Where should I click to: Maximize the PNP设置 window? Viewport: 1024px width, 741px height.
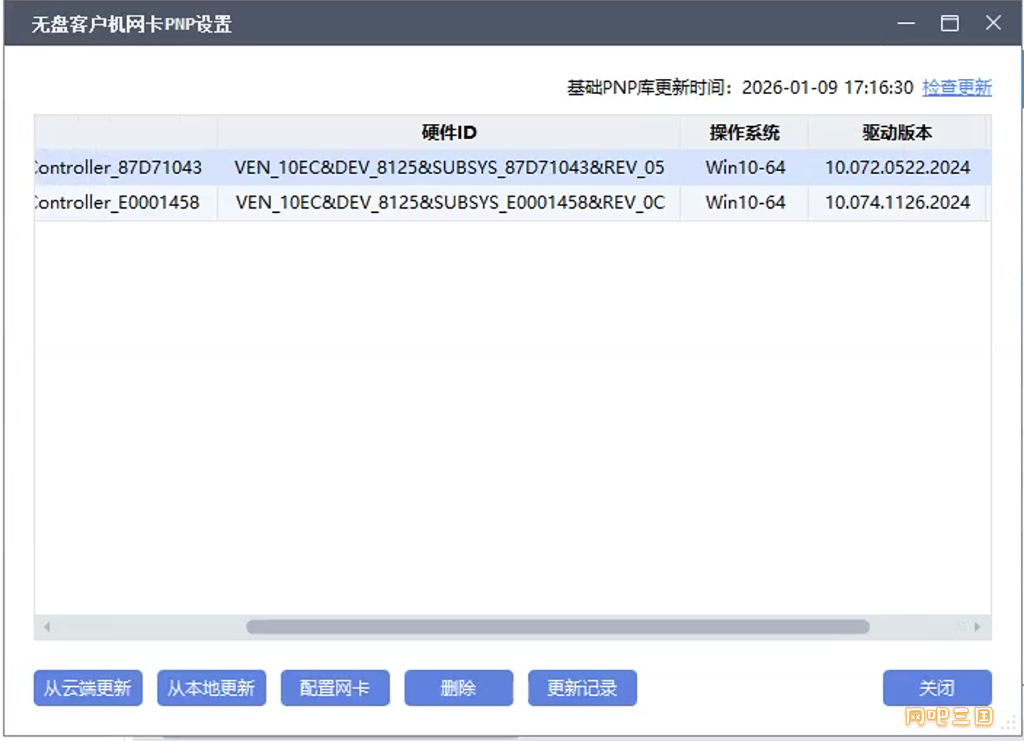tap(950, 23)
